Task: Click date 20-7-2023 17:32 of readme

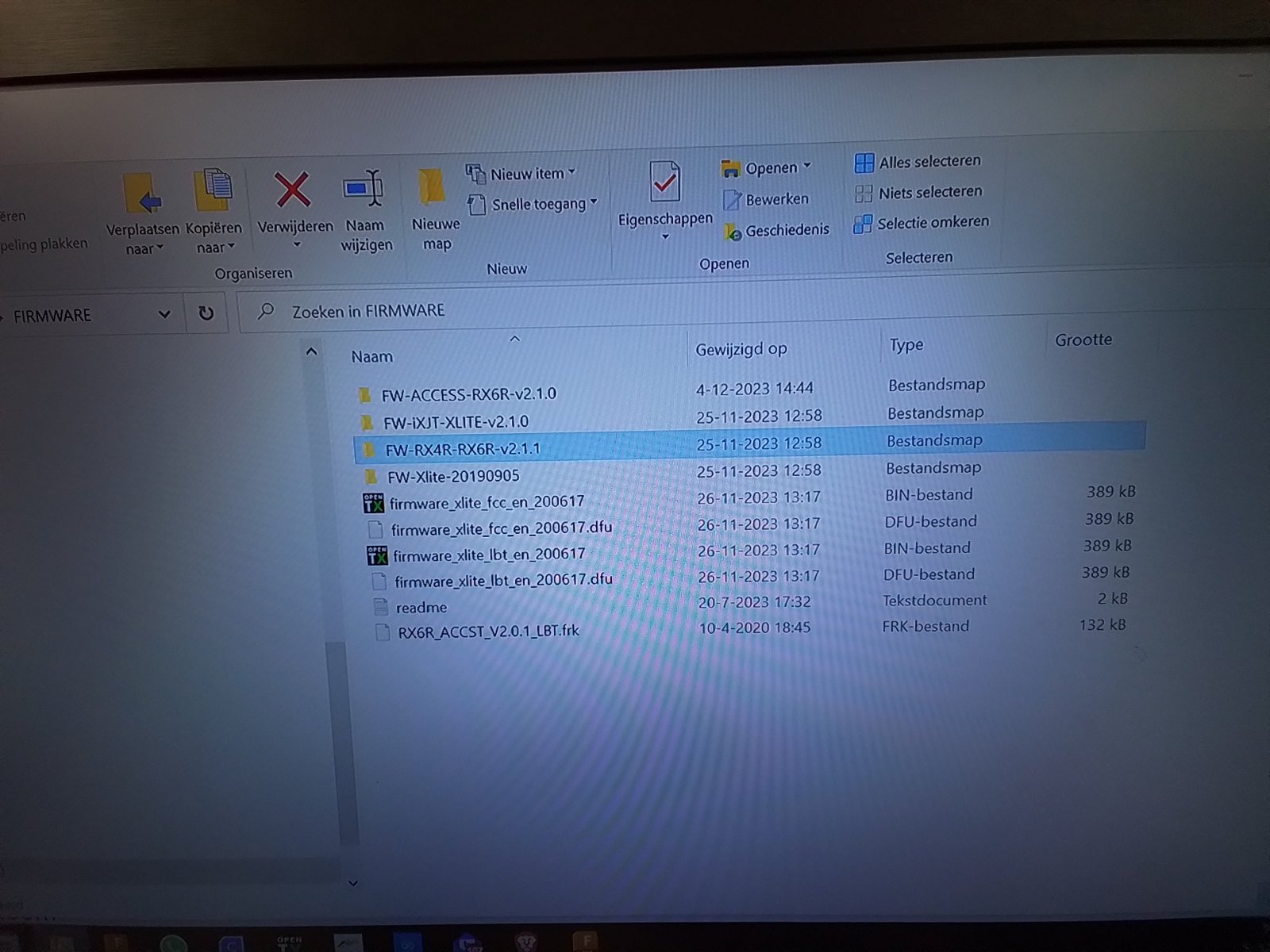Action: tap(754, 602)
